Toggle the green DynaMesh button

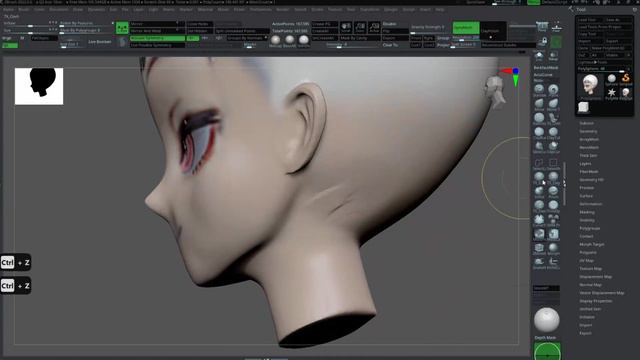[466, 28]
